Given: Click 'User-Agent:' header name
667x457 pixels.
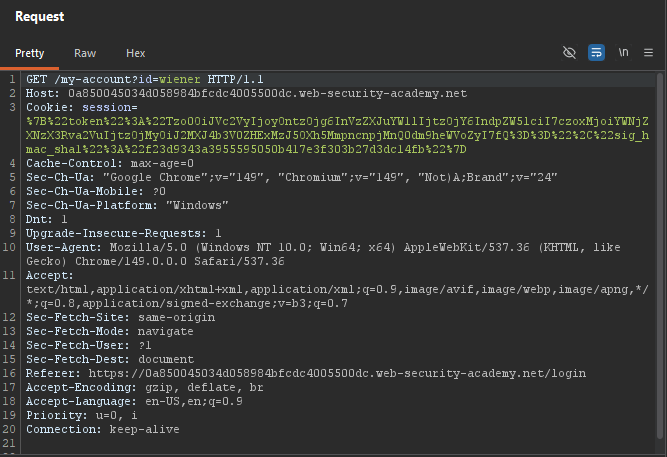Looking at the screenshot, I should 64,248.
